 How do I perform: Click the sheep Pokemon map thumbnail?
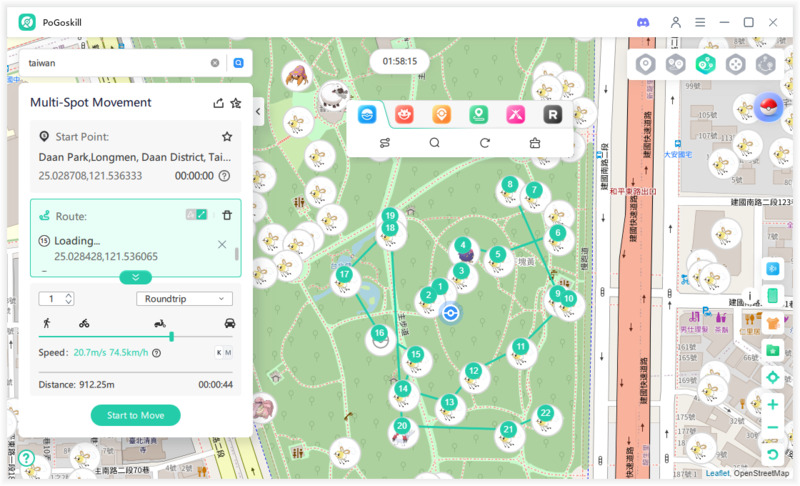click(334, 97)
